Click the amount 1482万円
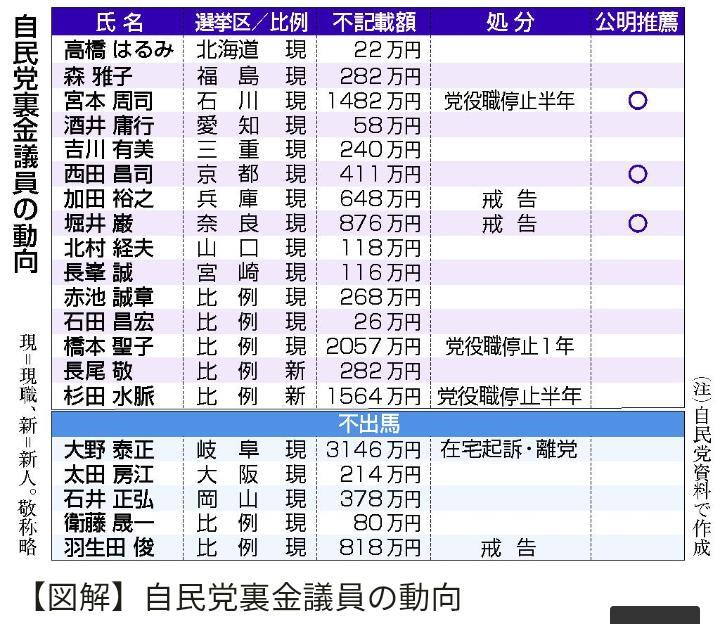720x624 pixels. [x=373, y=101]
